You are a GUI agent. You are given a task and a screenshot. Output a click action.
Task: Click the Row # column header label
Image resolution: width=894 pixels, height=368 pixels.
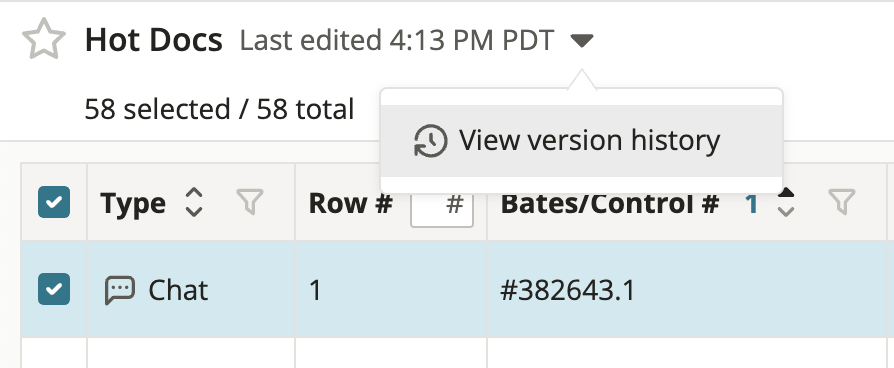(351, 204)
